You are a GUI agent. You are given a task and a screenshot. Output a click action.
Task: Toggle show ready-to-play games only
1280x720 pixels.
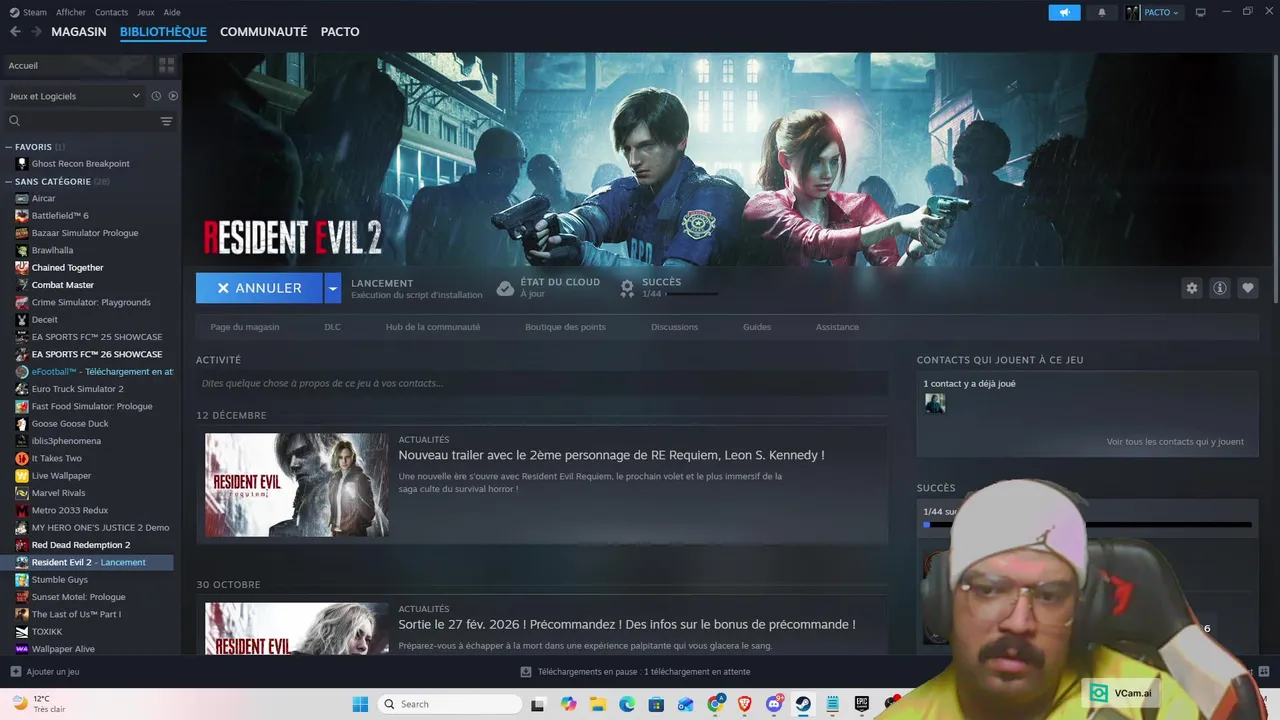(x=173, y=96)
